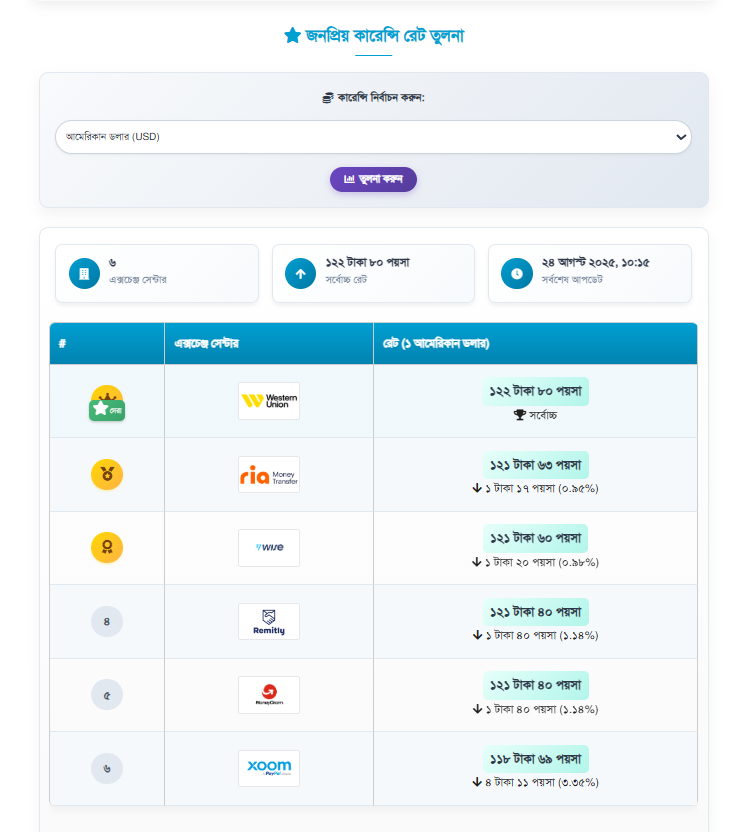730x832 pixels.
Task: Click rank badge number ৫
Action: [x=107, y=695]
